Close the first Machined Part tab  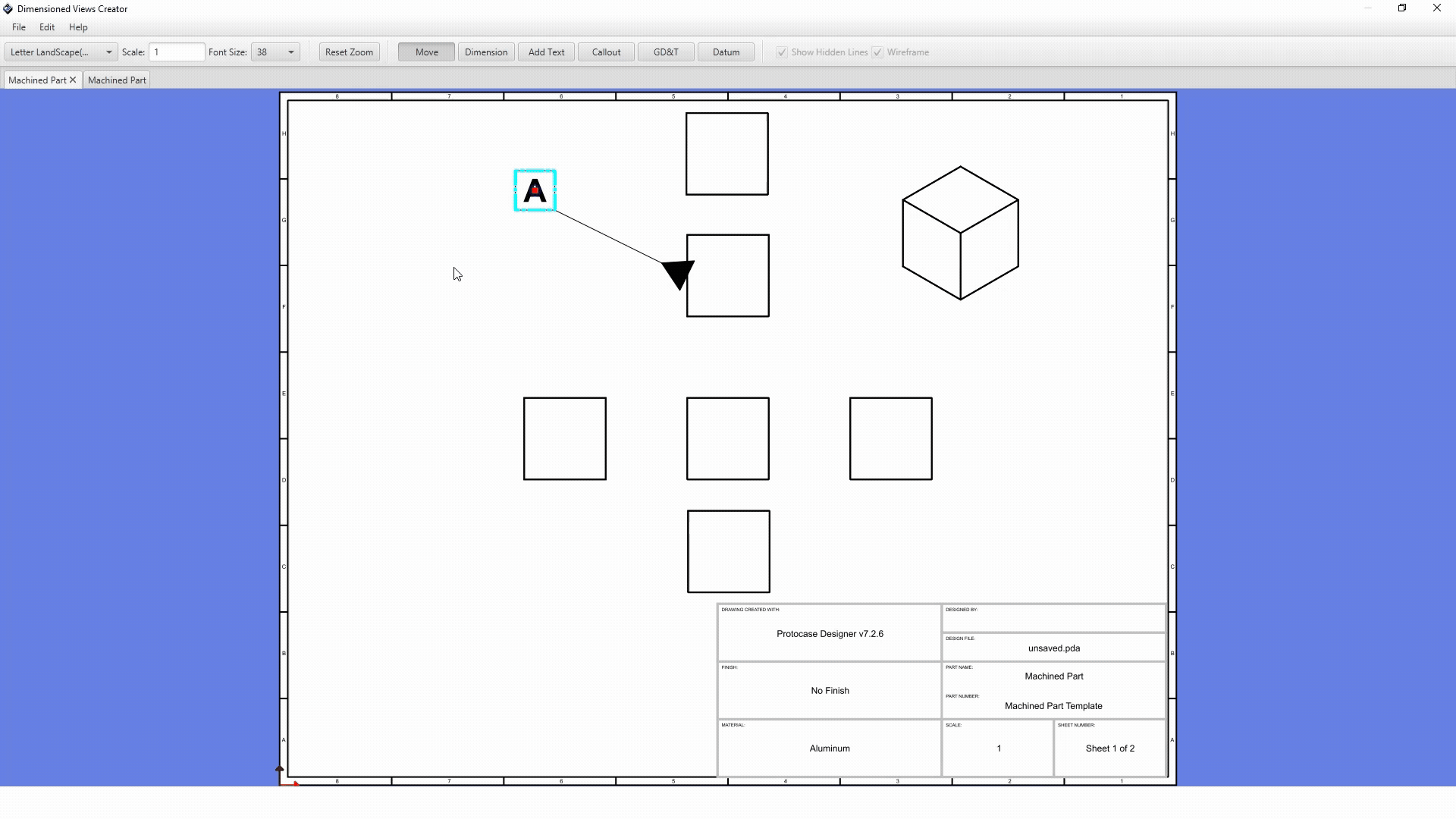[x=73, y=80]
